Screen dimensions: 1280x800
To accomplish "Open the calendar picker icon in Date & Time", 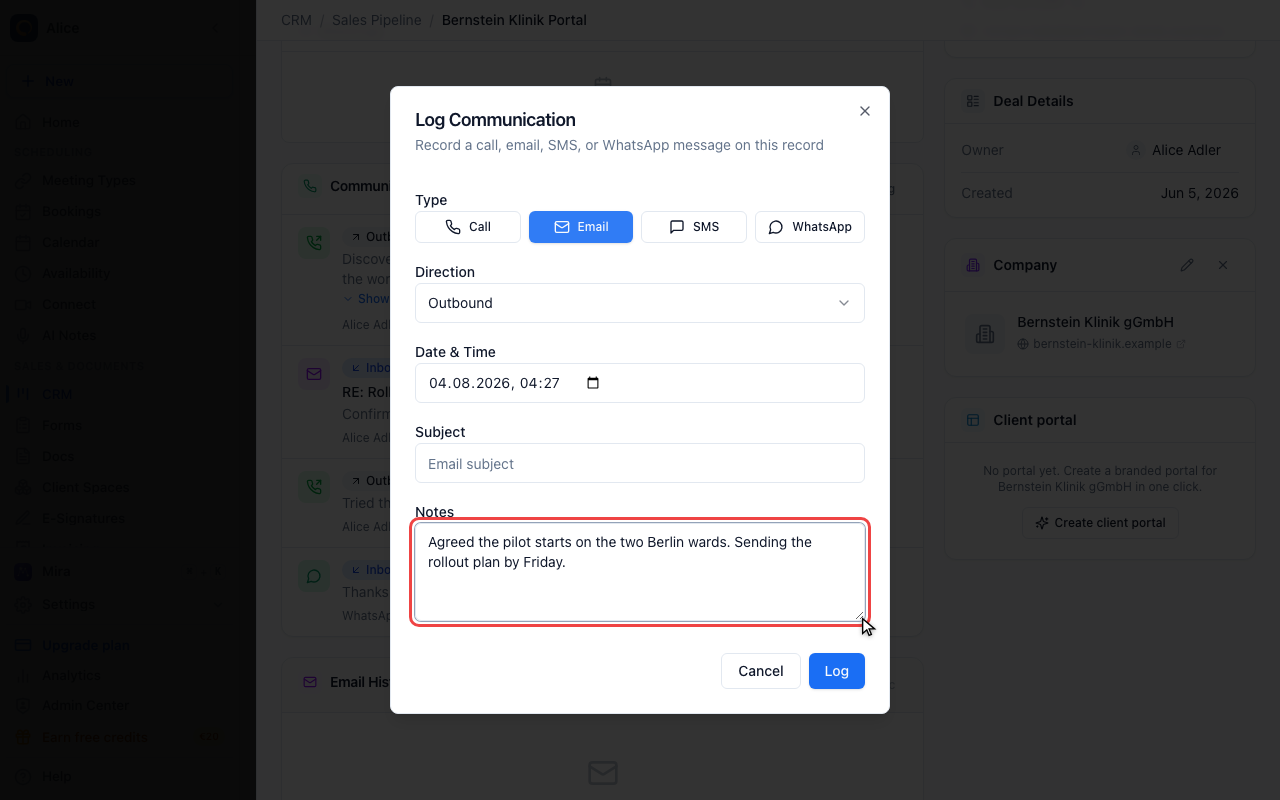I will [x=593, y=383].
